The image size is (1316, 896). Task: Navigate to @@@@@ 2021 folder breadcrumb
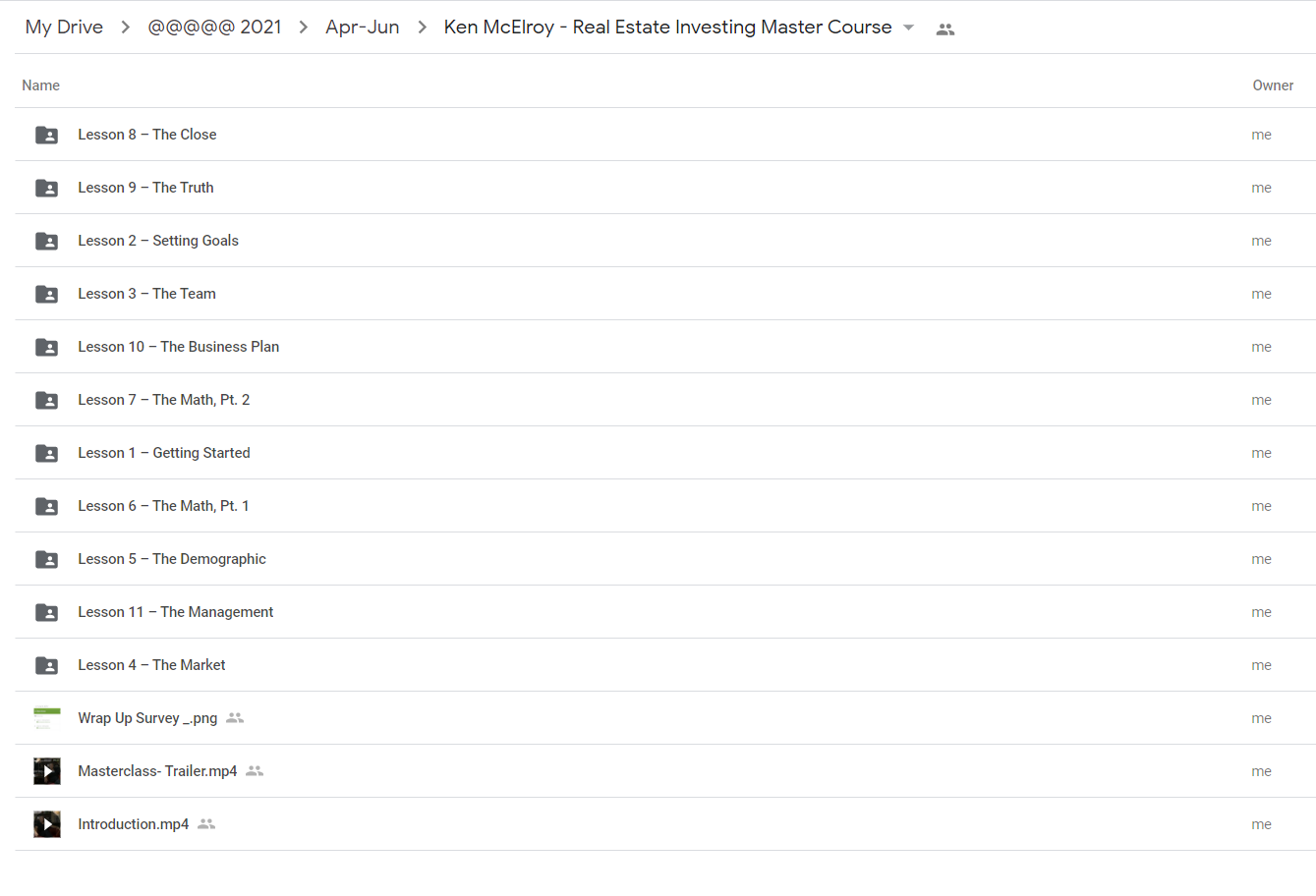click(x=214, y=27)
